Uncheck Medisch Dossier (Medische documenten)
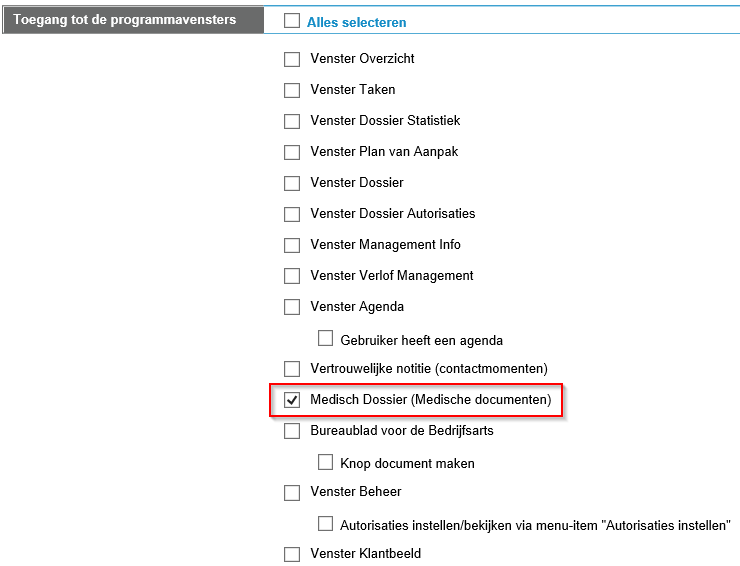 292,400
